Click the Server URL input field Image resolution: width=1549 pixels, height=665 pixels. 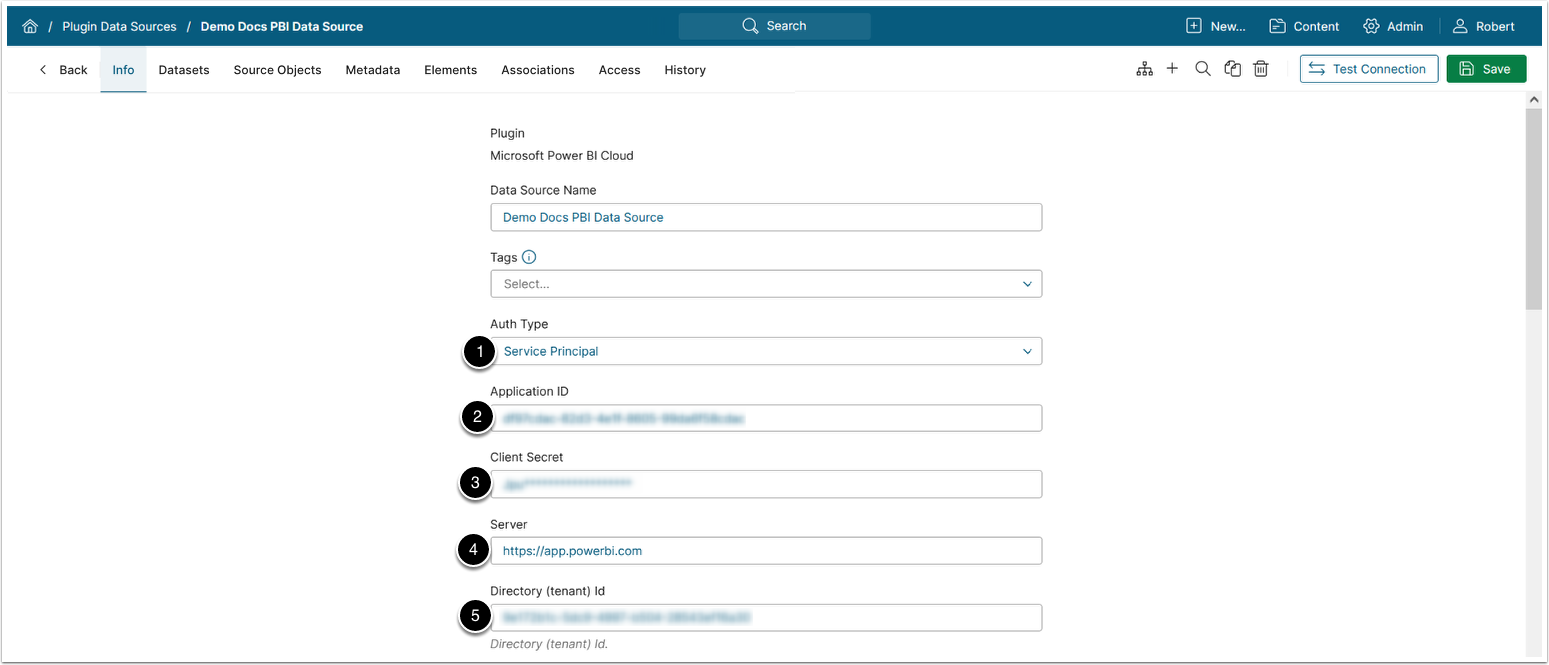pyautogui.click(x=766, y=551)
